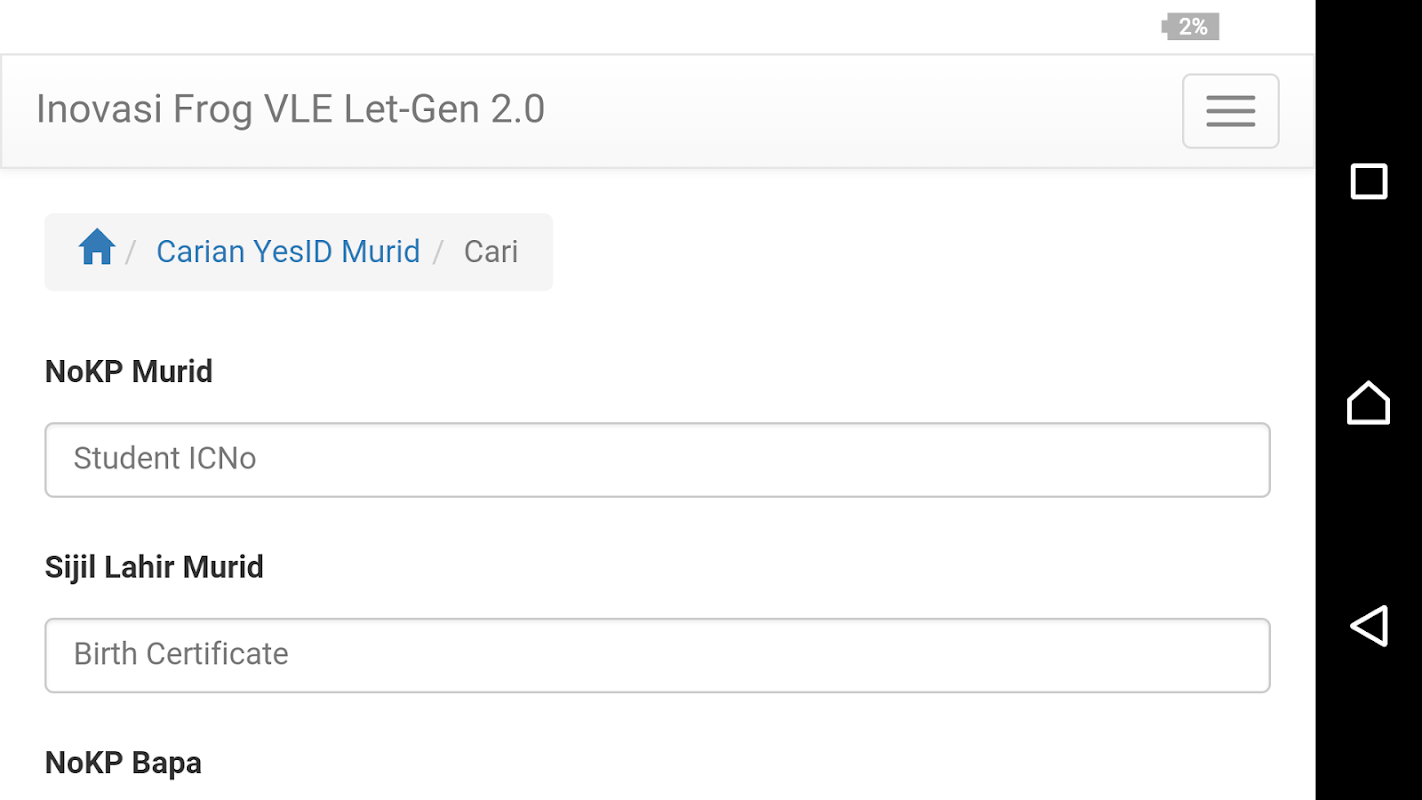
Task: Go home via the breadcrumb house icon
Action: point(97,247)
